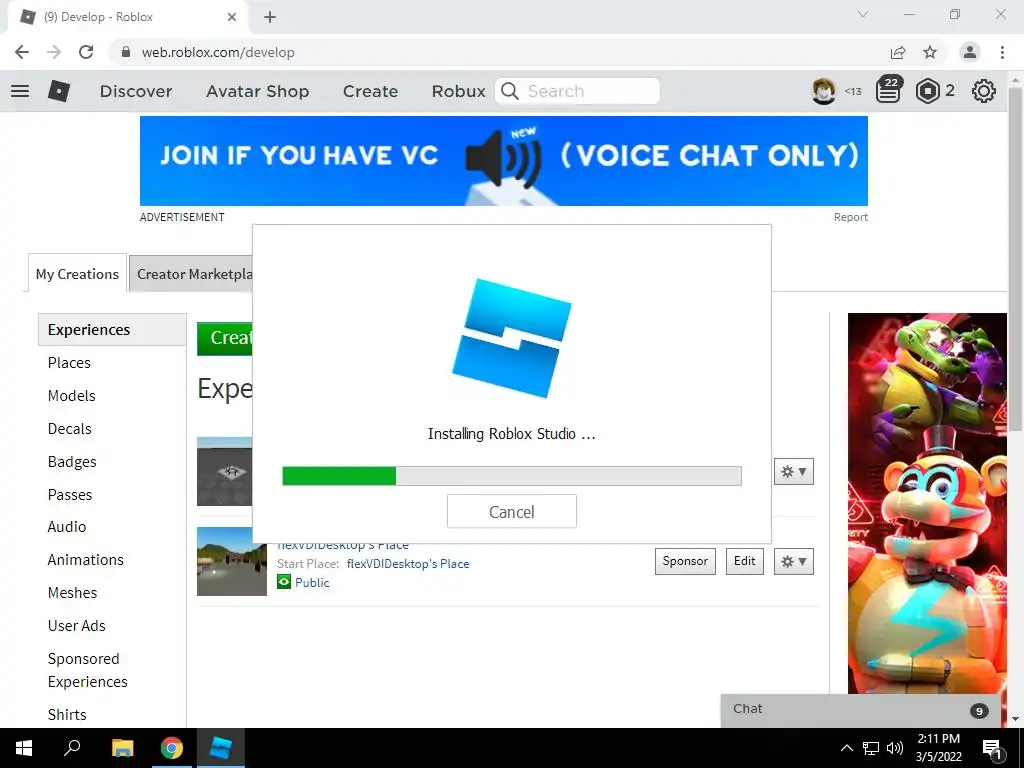The width and height of the screenshot is (1024, 768).
Task: Open Windows Start menu
Action: click(x=24, y=748)
